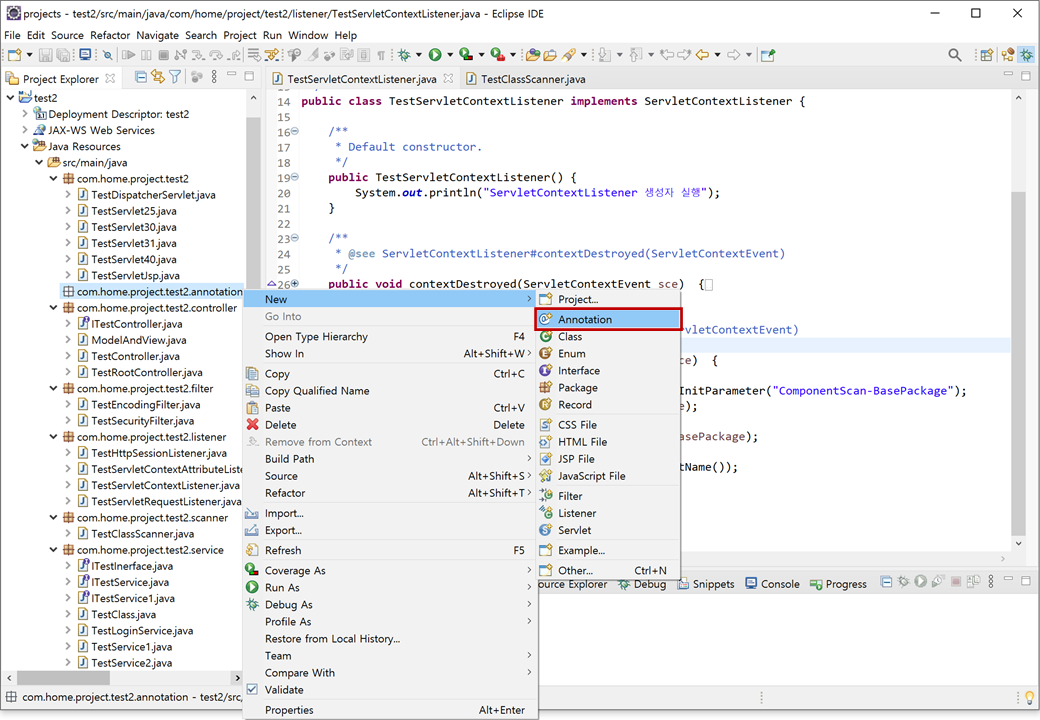Fold the constructor at line 19

(x=294, y=177)
